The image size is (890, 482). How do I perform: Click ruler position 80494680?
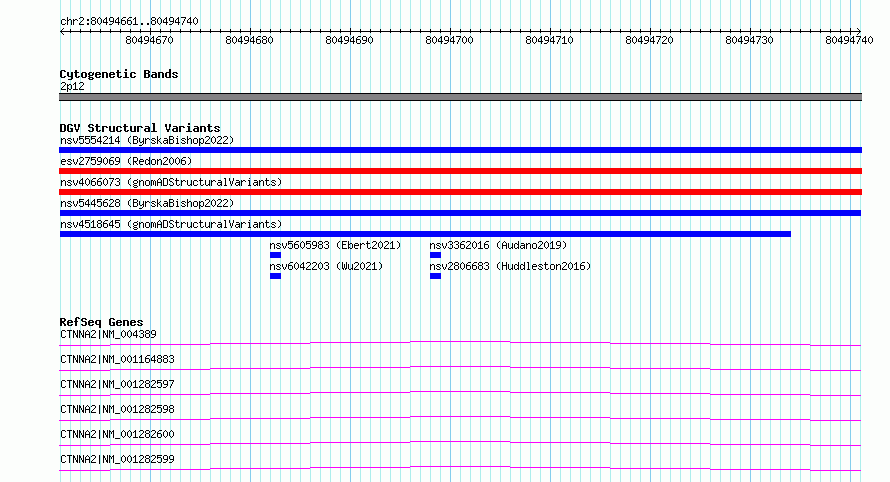pyautogui.click(x=249, y=40)
